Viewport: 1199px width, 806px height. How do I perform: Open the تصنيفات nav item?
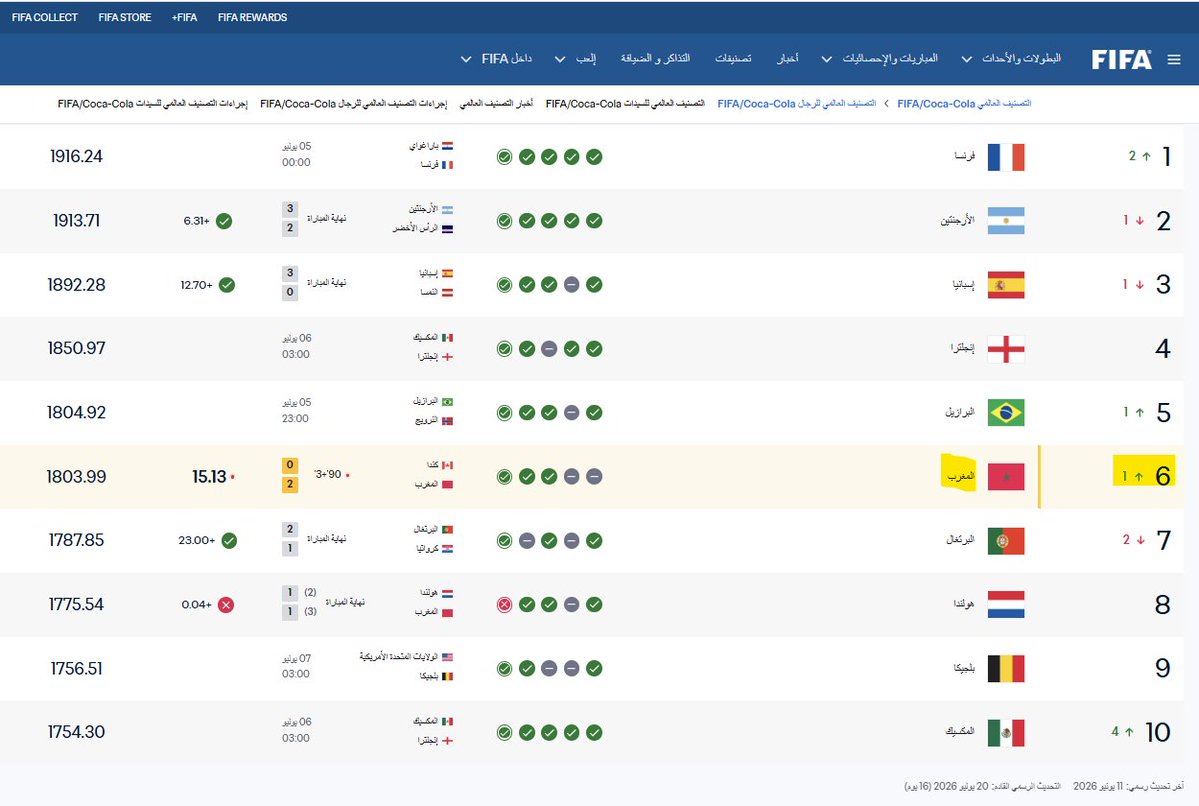tap(733, 59)
